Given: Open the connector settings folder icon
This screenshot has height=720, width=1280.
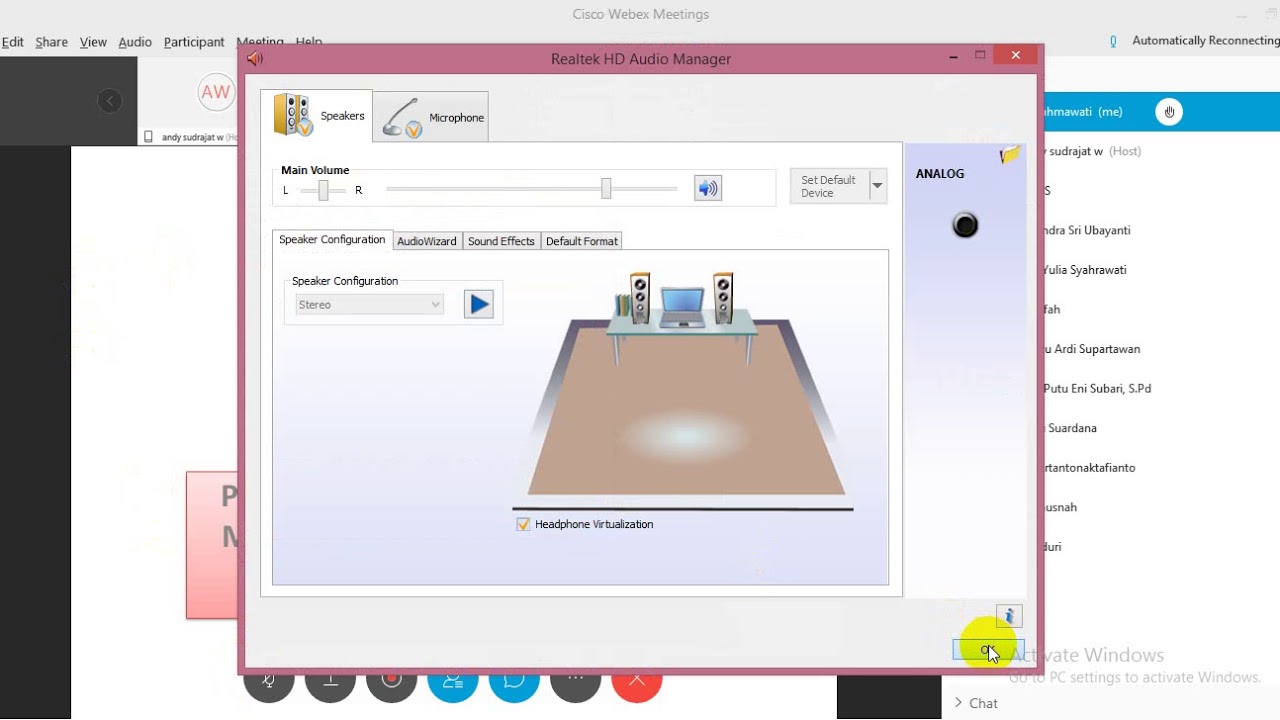Looking at the screenshot, I should [1010, 155].
